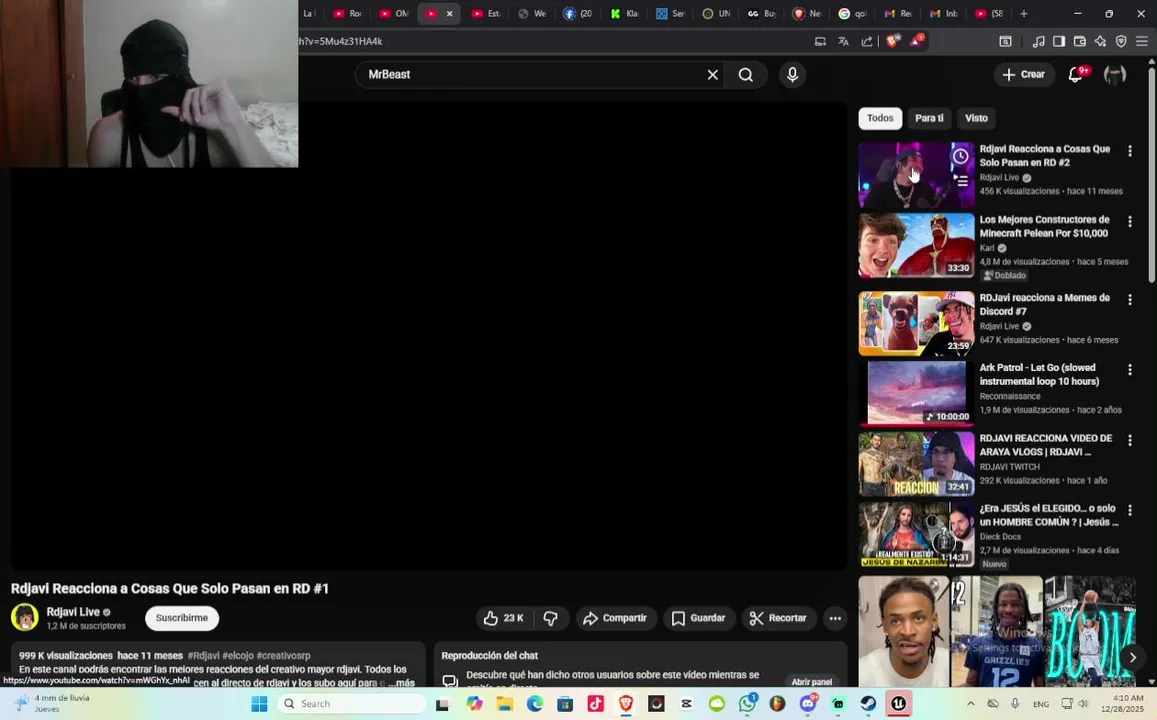Screen dimensions: 1157x720
Task: Open options for Memes de Discord #7 video
Action: [1130, 300]
